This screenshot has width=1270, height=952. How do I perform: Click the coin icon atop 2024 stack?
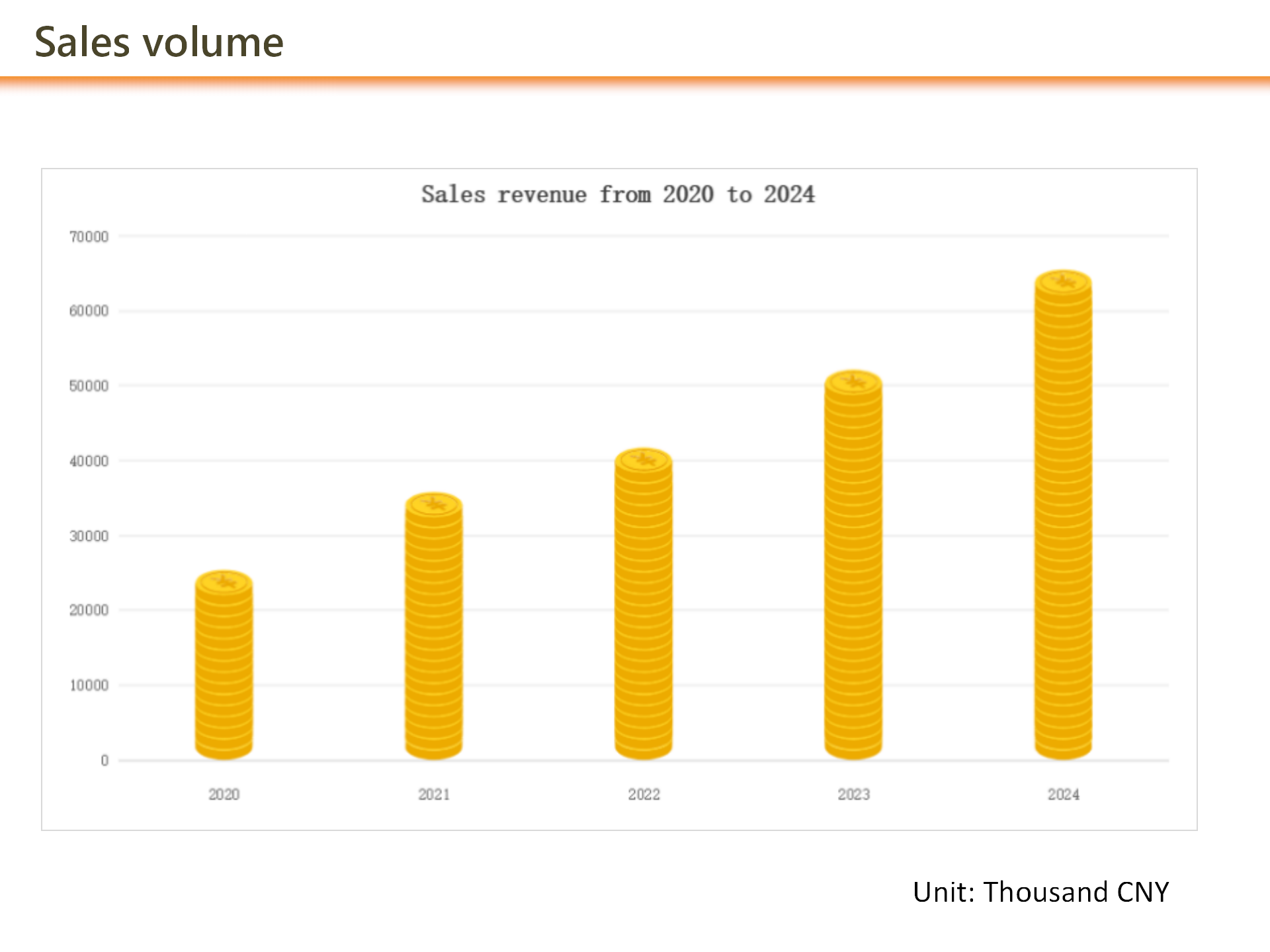pyautogui.click(x=1063, y=282)
